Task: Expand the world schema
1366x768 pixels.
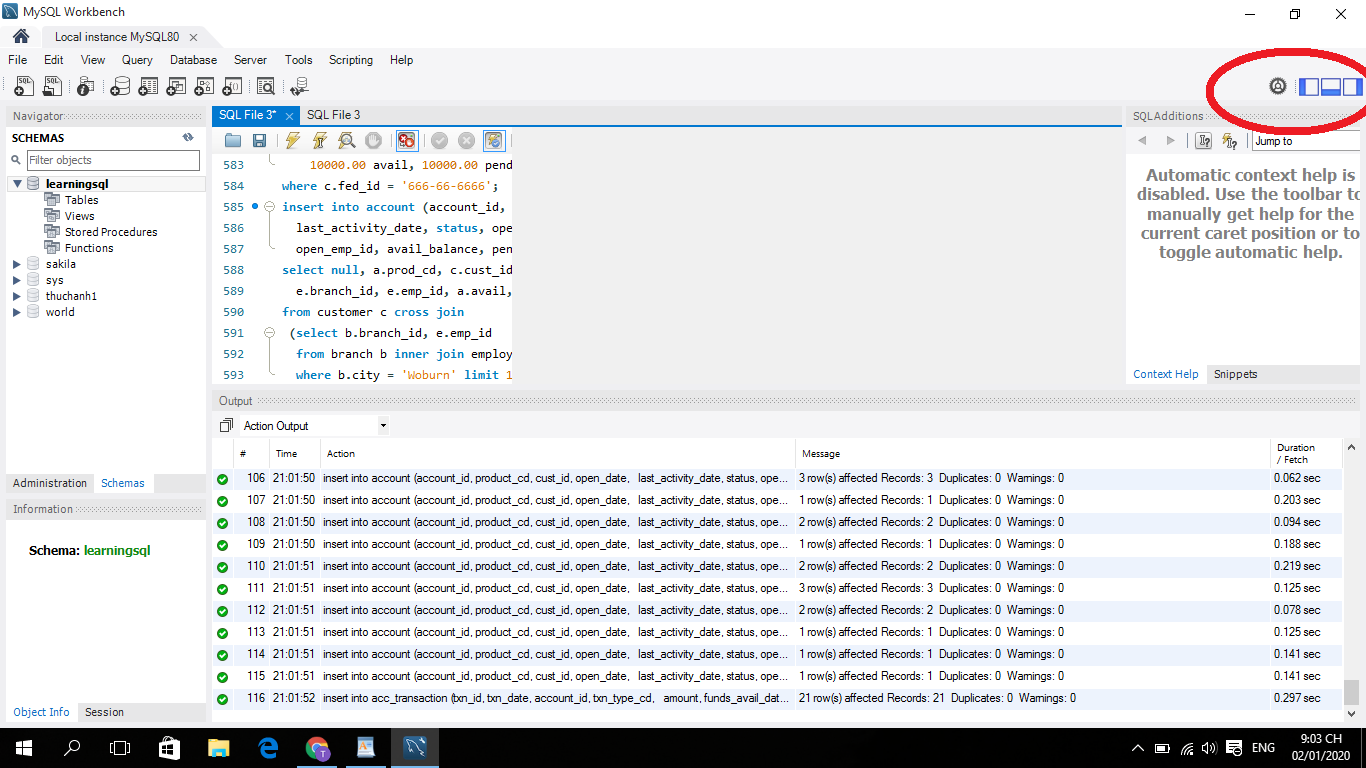Action: click(17, 312)
